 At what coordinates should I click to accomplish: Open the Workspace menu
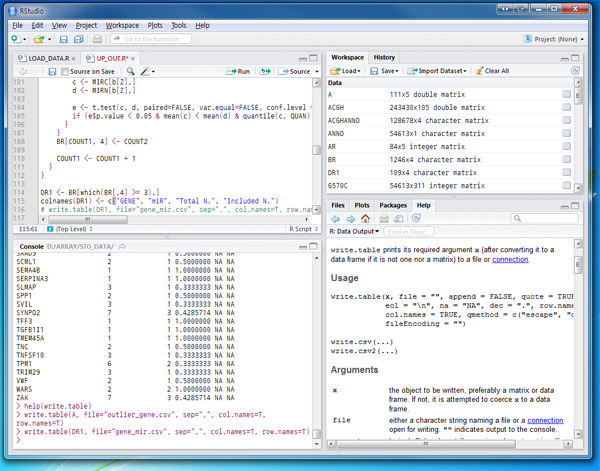[122, 25]
